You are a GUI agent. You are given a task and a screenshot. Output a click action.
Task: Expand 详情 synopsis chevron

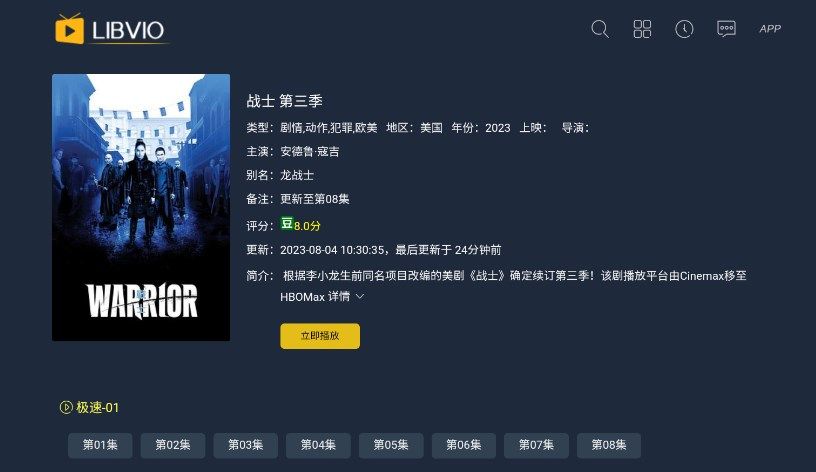pyautogui.click(x=359, y=296)
